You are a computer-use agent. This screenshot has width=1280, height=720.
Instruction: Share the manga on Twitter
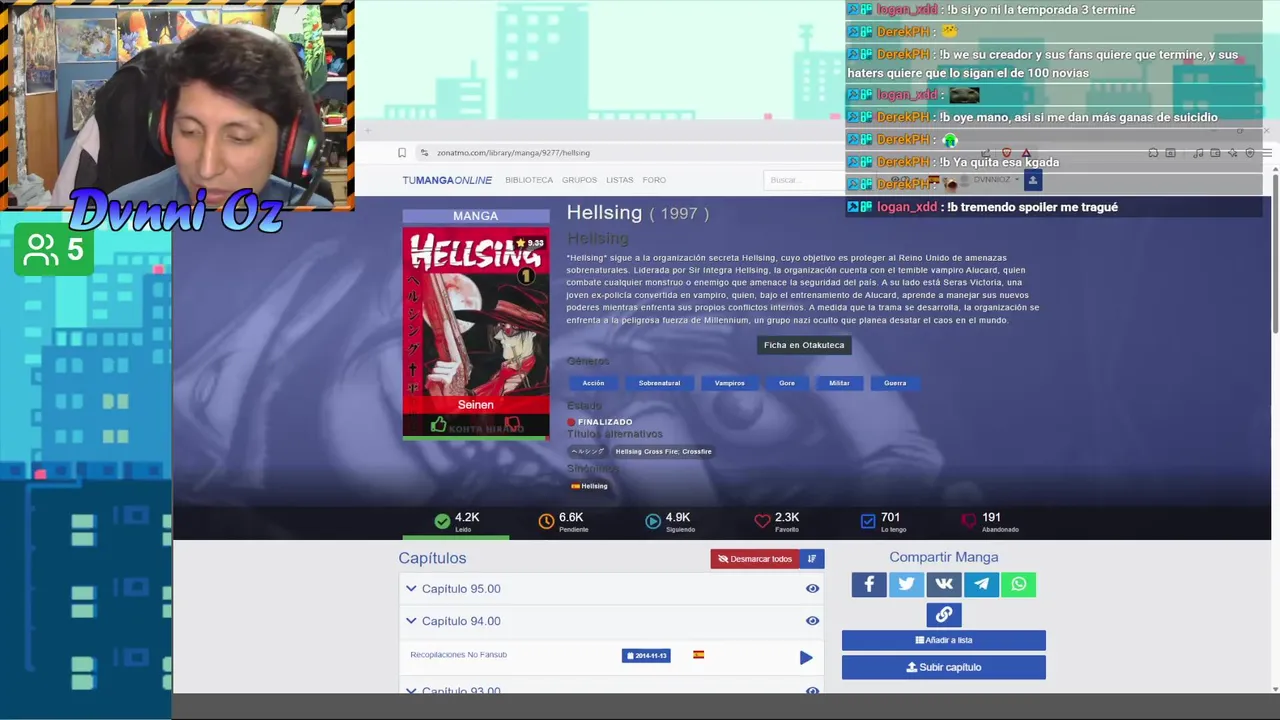pos(906,584)
